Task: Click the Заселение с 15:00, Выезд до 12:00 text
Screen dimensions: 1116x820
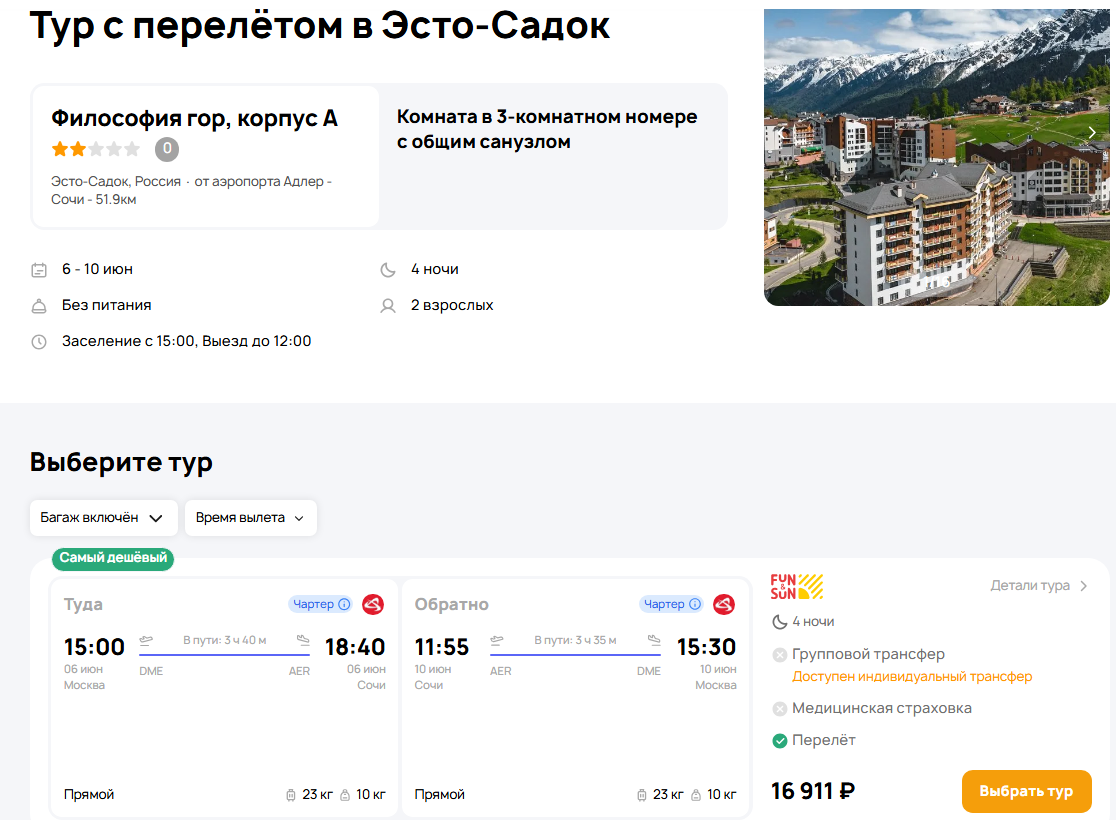Action: (186, 341)
